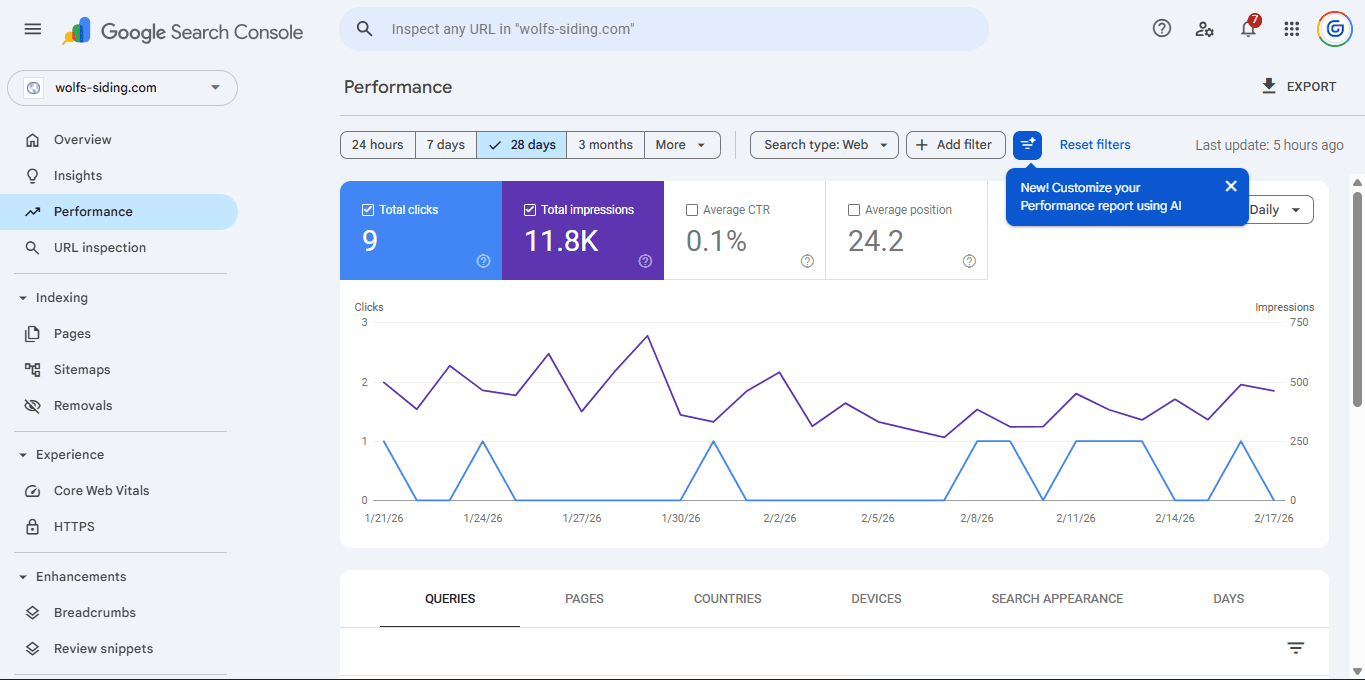
Task: Close the AI customization tooltip
Action: point(1231,186)
